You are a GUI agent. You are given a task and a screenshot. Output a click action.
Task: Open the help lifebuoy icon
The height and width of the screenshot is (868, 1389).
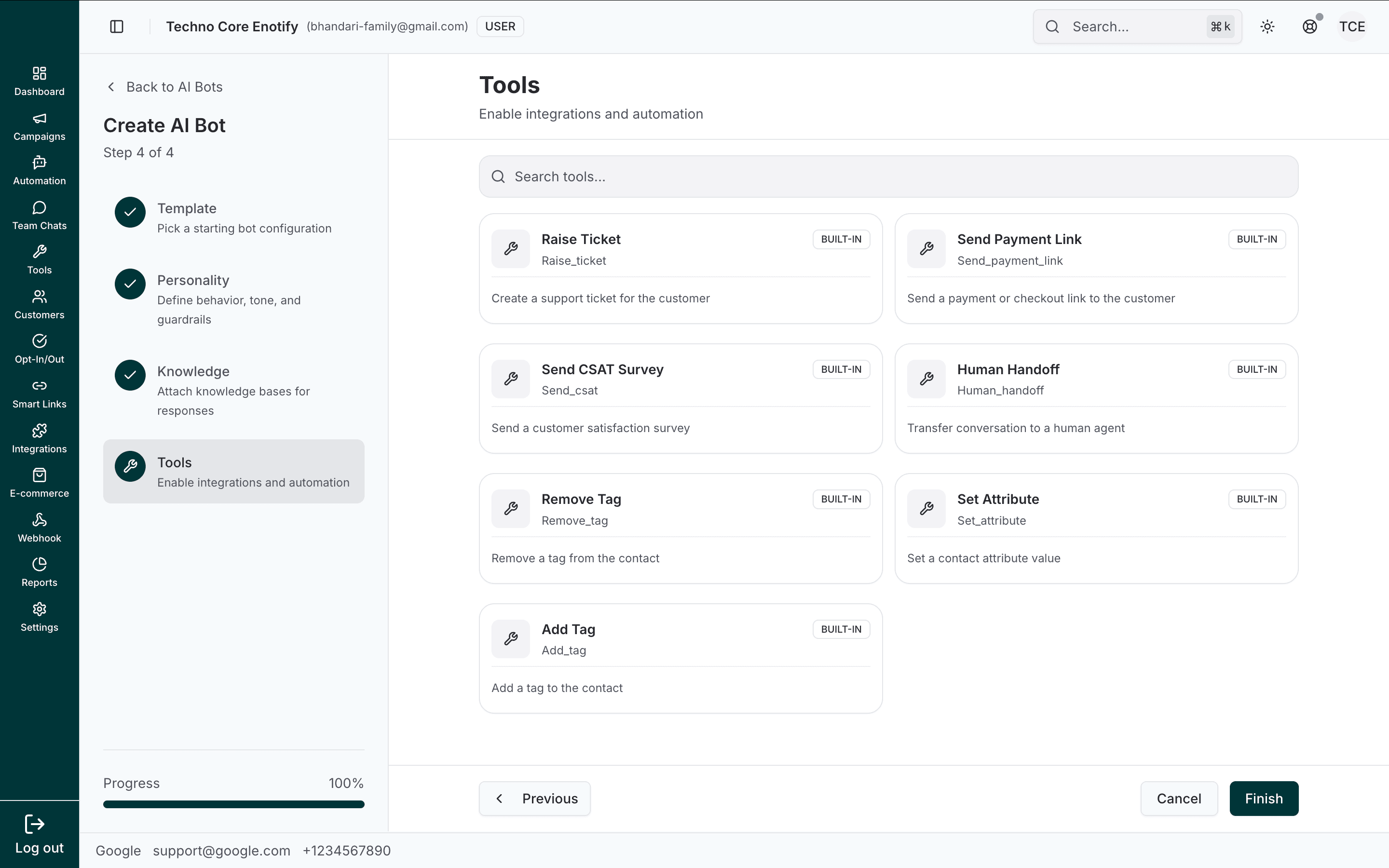tap(1310, 27)
